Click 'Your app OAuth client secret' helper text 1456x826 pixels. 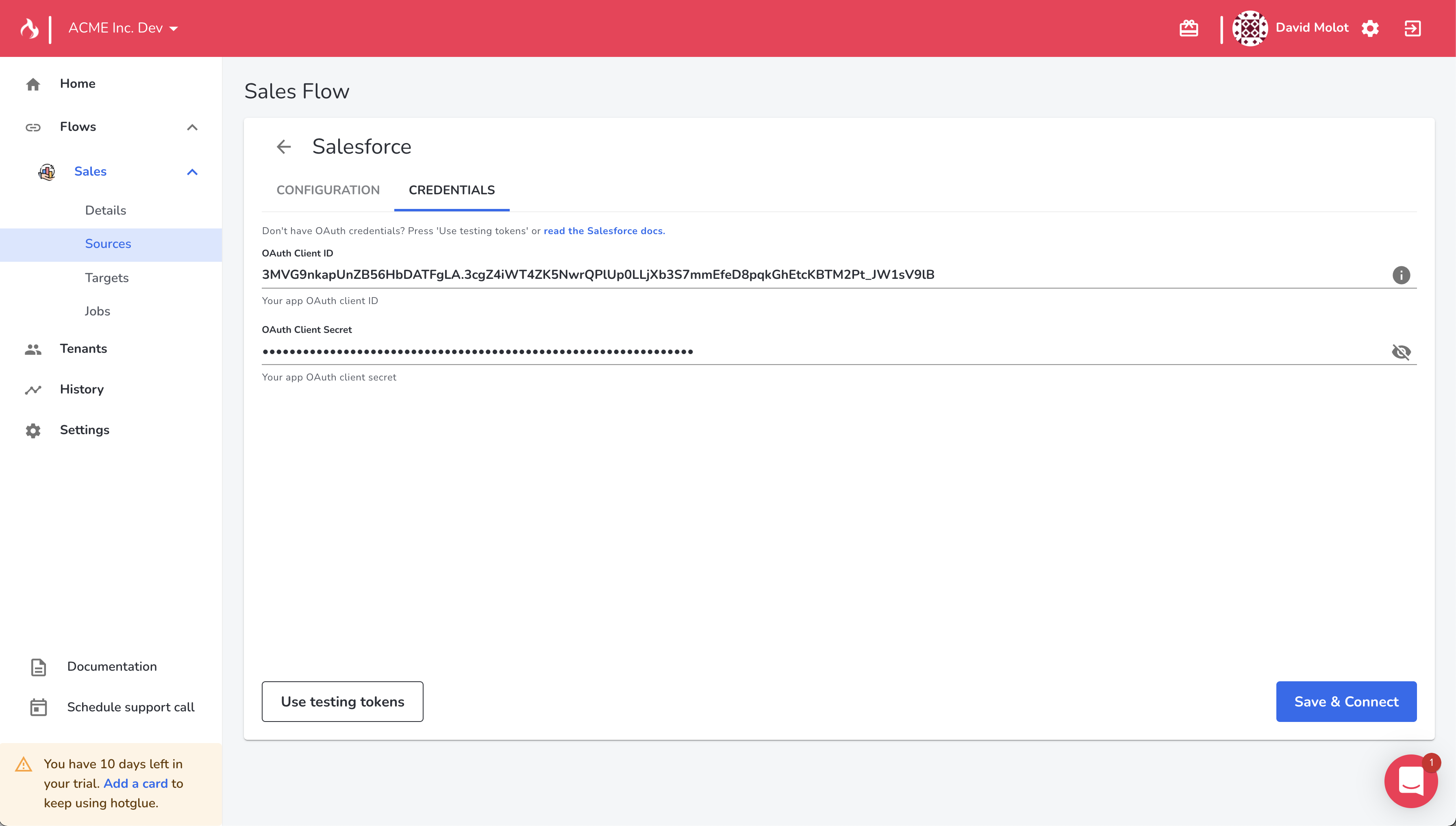coord(329,377)
